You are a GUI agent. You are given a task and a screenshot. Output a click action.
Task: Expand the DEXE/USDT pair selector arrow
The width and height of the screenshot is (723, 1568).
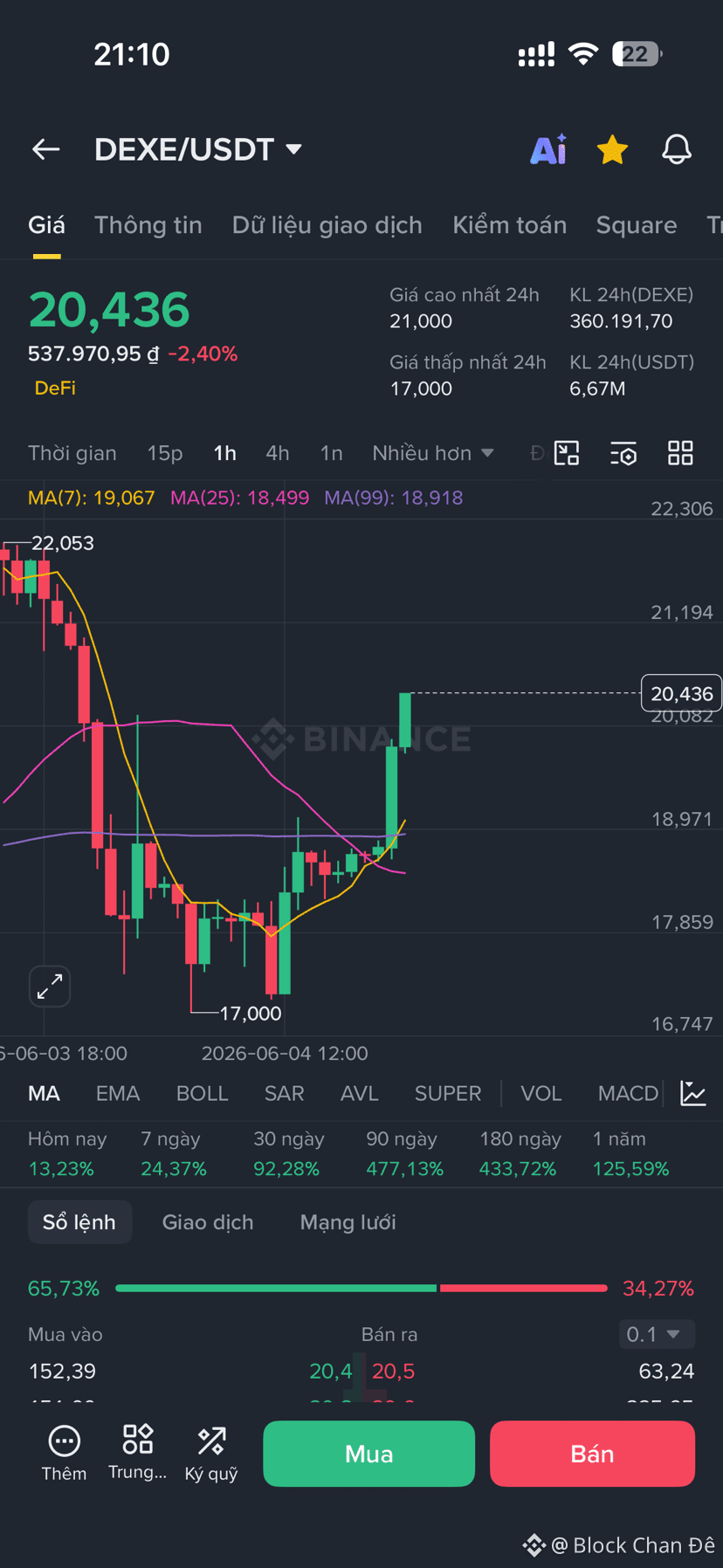[294, 149]
